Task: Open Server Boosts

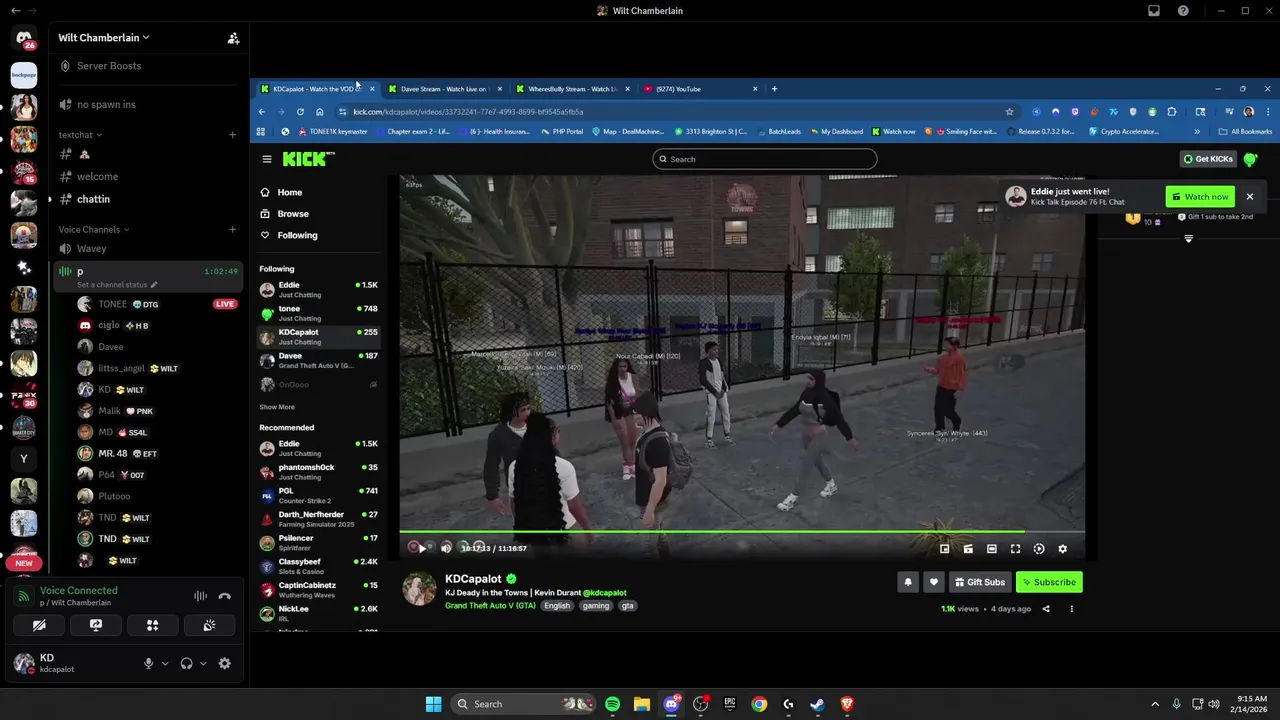Action: click(148, 66)
